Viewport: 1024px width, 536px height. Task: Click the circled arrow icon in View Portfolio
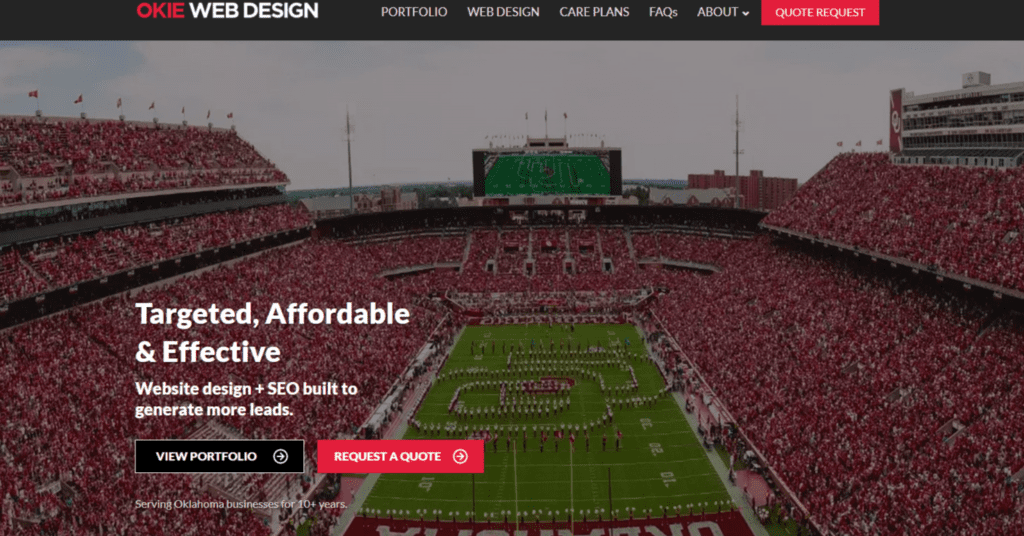point(281,456)
